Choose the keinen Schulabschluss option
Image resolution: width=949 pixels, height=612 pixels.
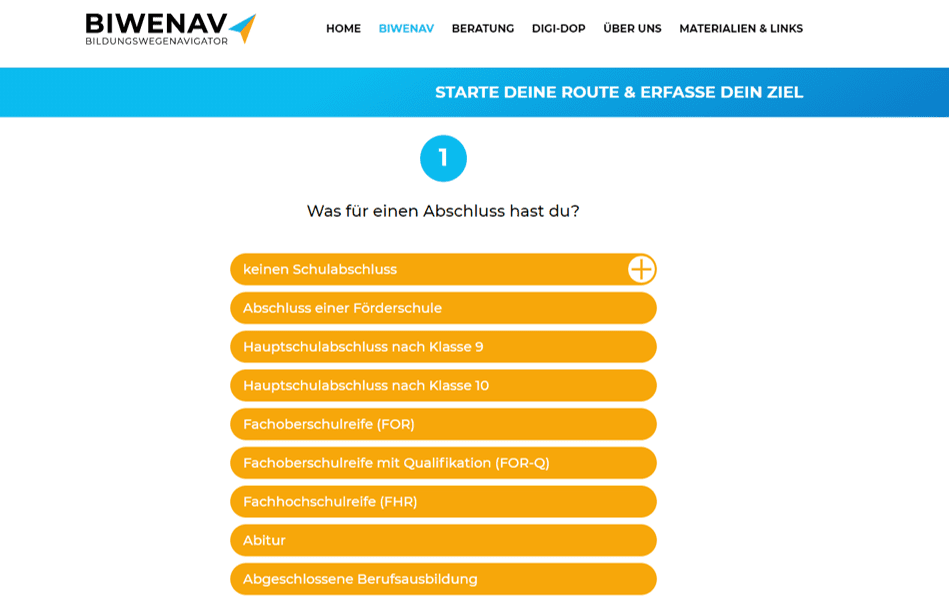point(443,269)
